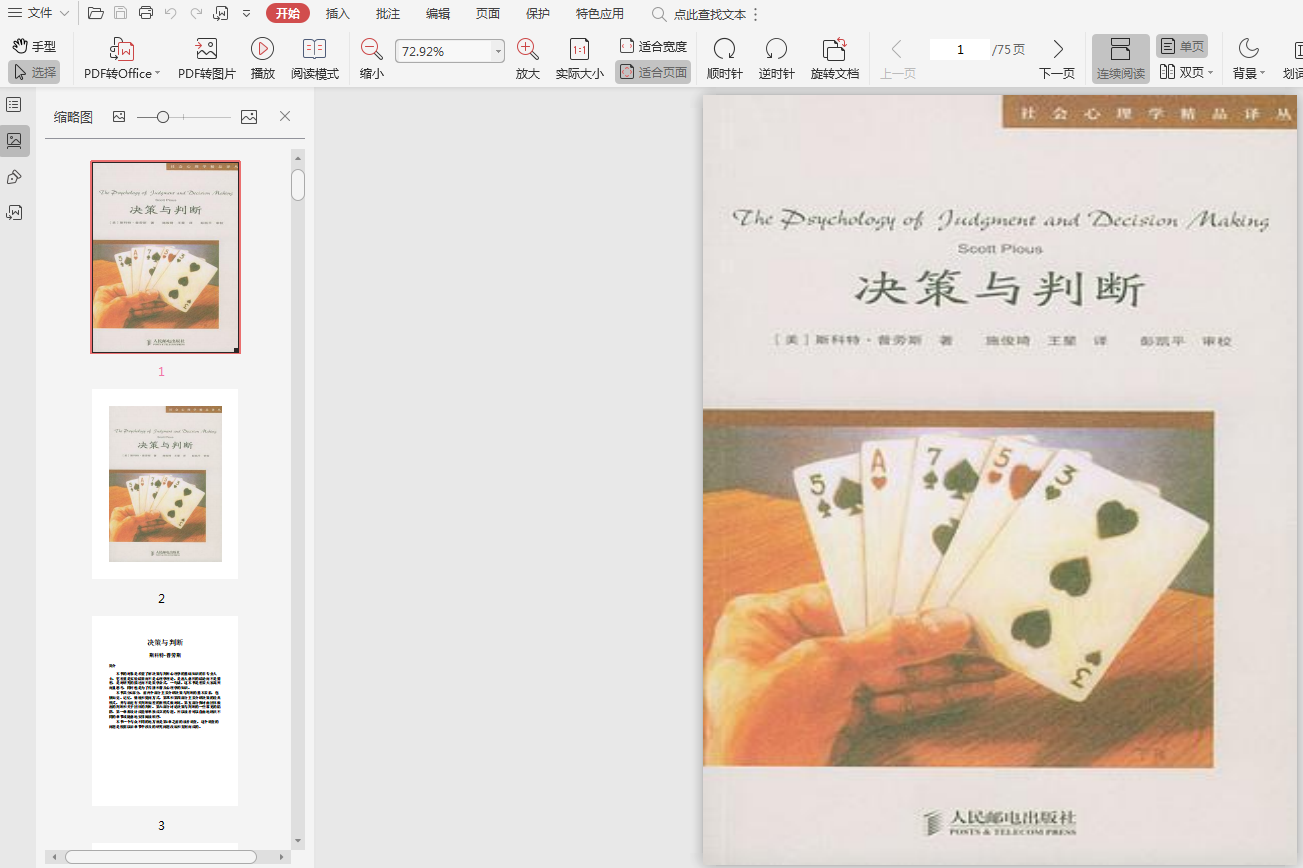Switch to the 插入 tab

(338, 13)
